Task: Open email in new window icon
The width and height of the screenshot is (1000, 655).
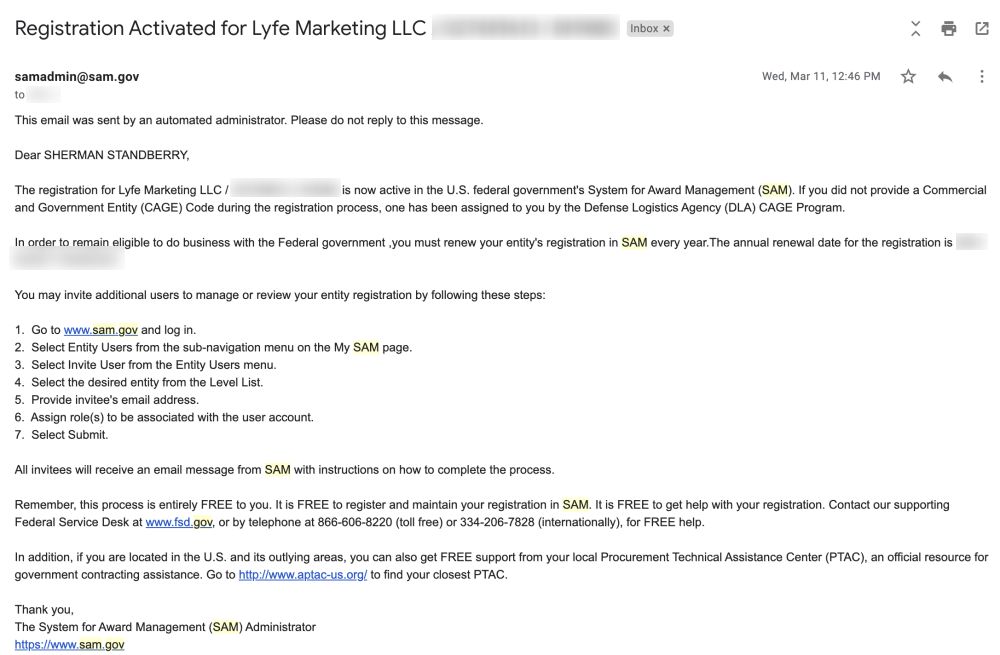Action: (x=982, y=28)
